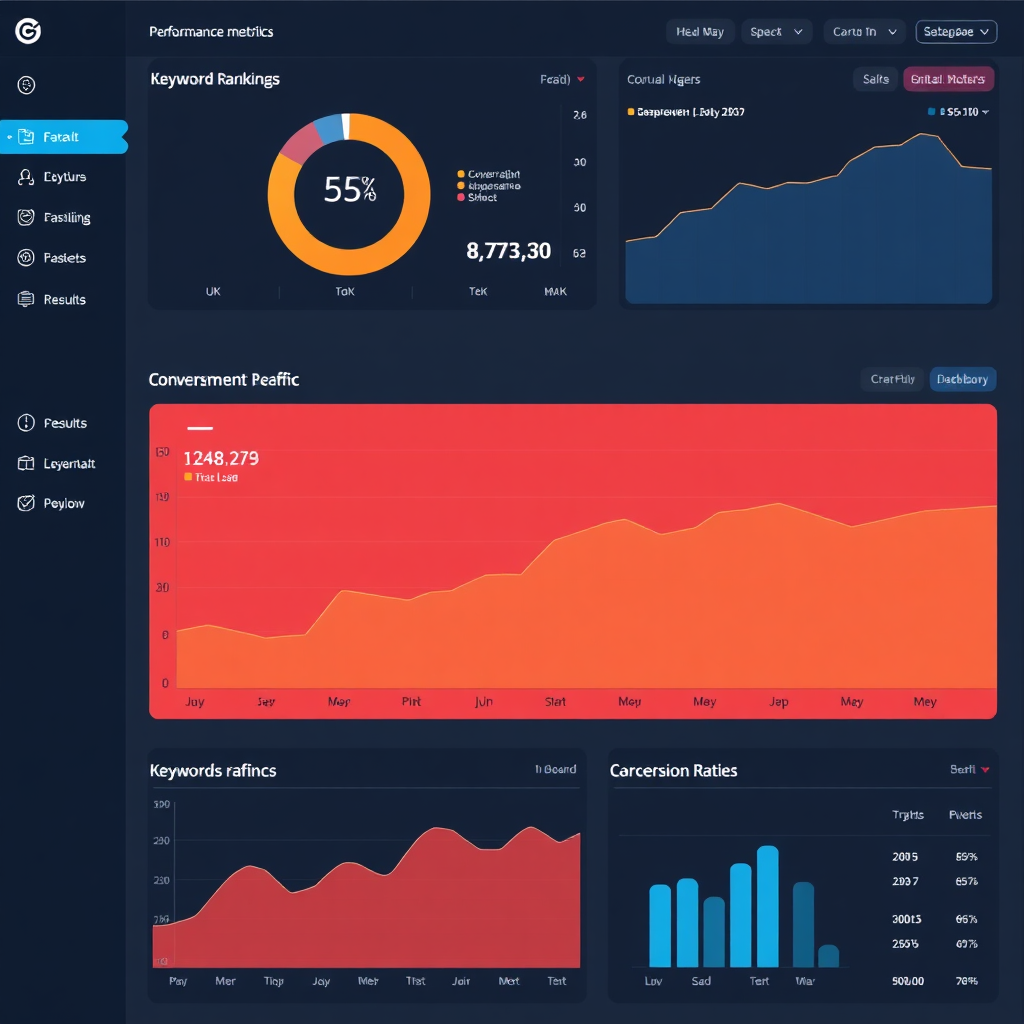Expand the Setepae dropdown at top right
The width and height of the screenshot is (1024, 1024).
click(x=955, y=31)
